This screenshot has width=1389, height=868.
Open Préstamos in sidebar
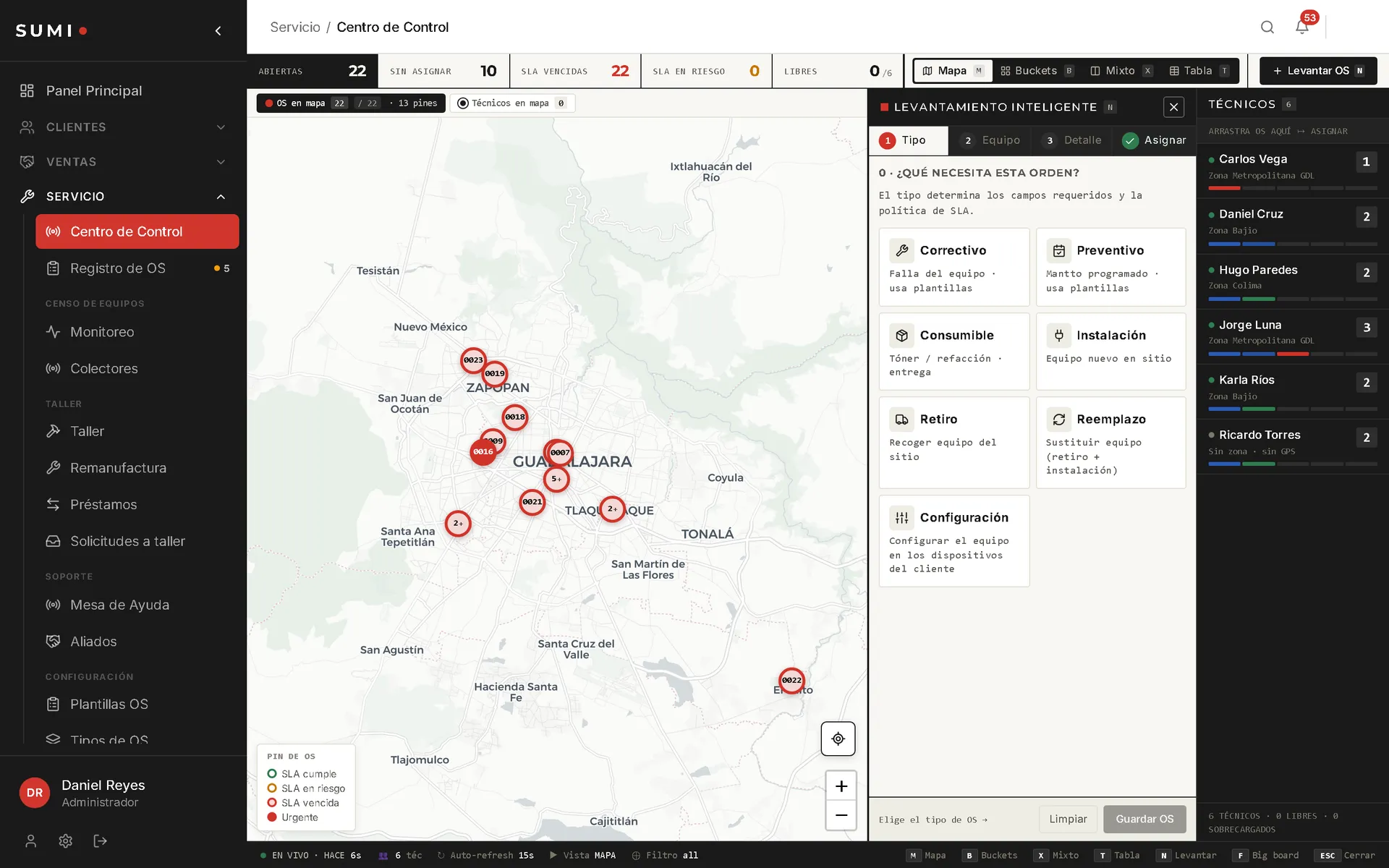tap(137, 504)
